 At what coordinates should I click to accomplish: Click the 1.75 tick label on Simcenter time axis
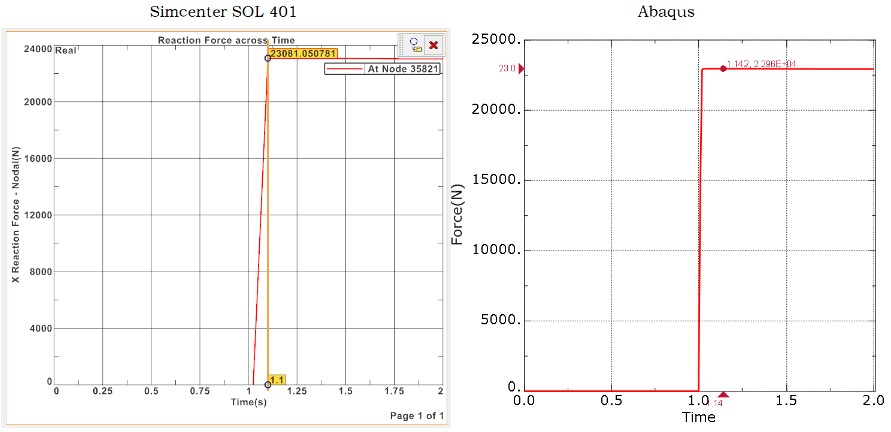coord(394,391)
